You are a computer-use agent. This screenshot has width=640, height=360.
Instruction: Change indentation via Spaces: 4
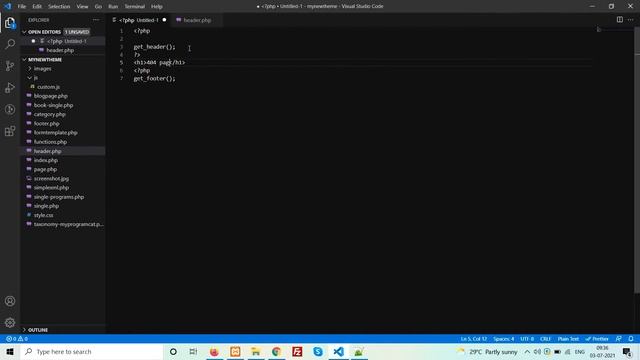click(504, 339)
